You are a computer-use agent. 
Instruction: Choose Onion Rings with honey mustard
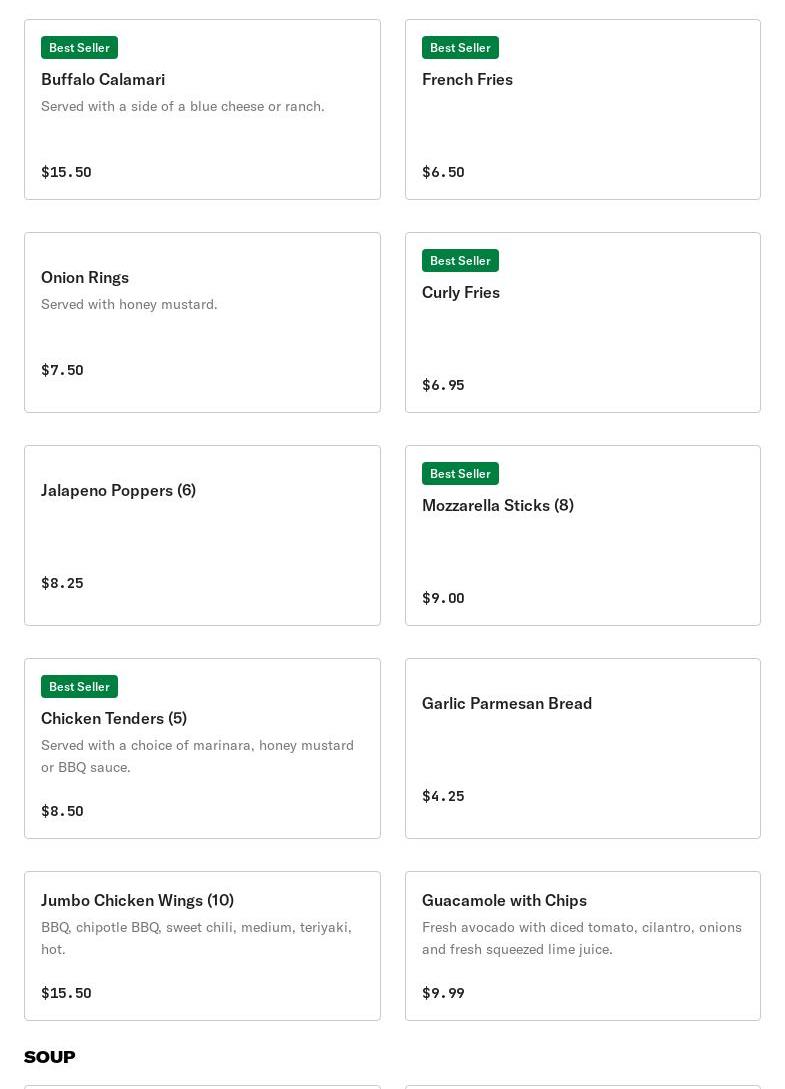[x=202, y=322]
